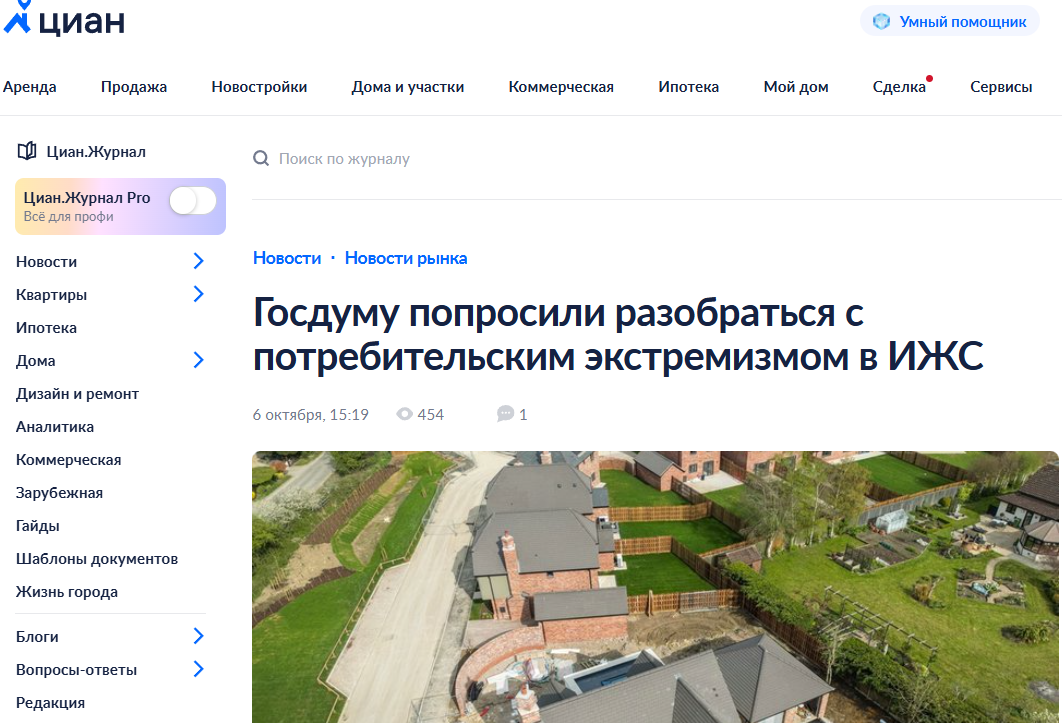Click the search magnifier icon in the journal
Viewport: 1062px width, 723px height.
pos(261,158)
